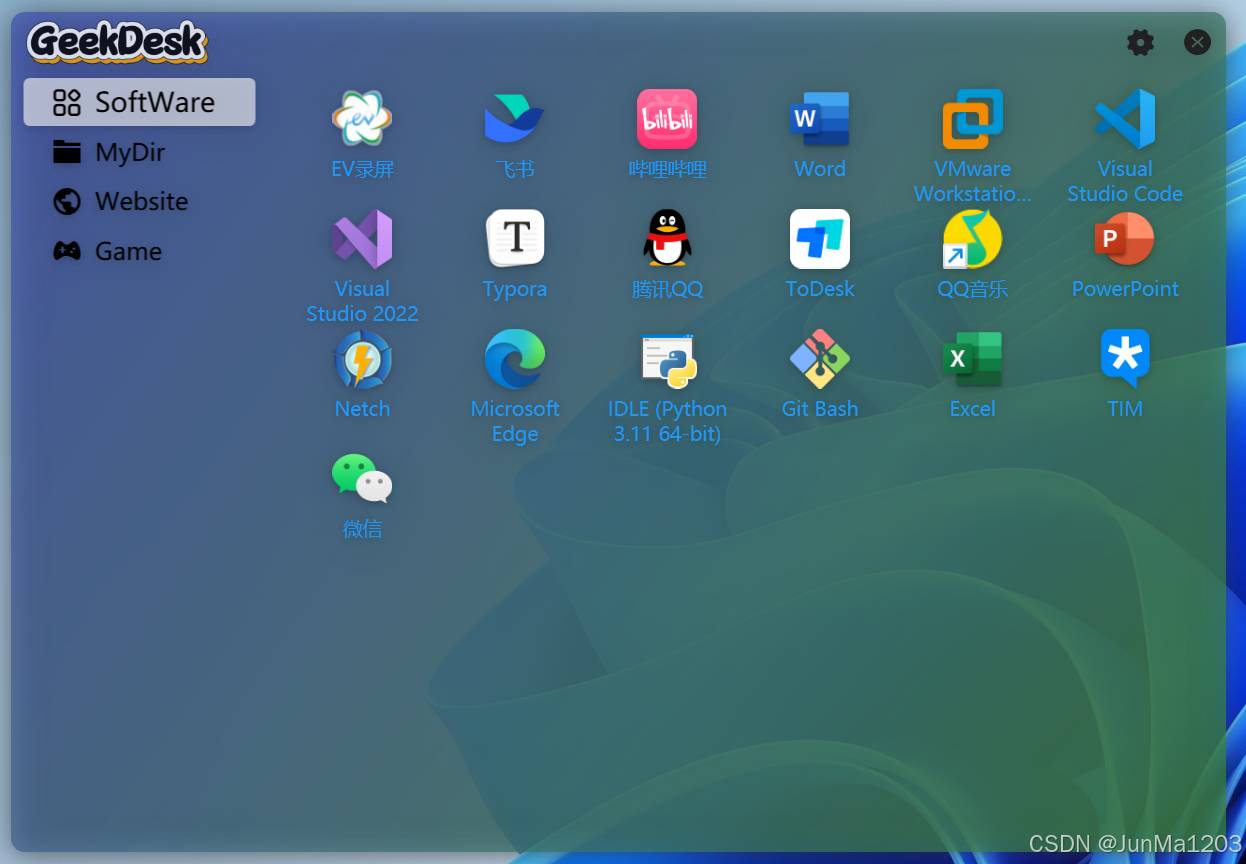Open the QQ音乐 music icon
Viewport: 1246px width, 864px height.
[973, 239]
